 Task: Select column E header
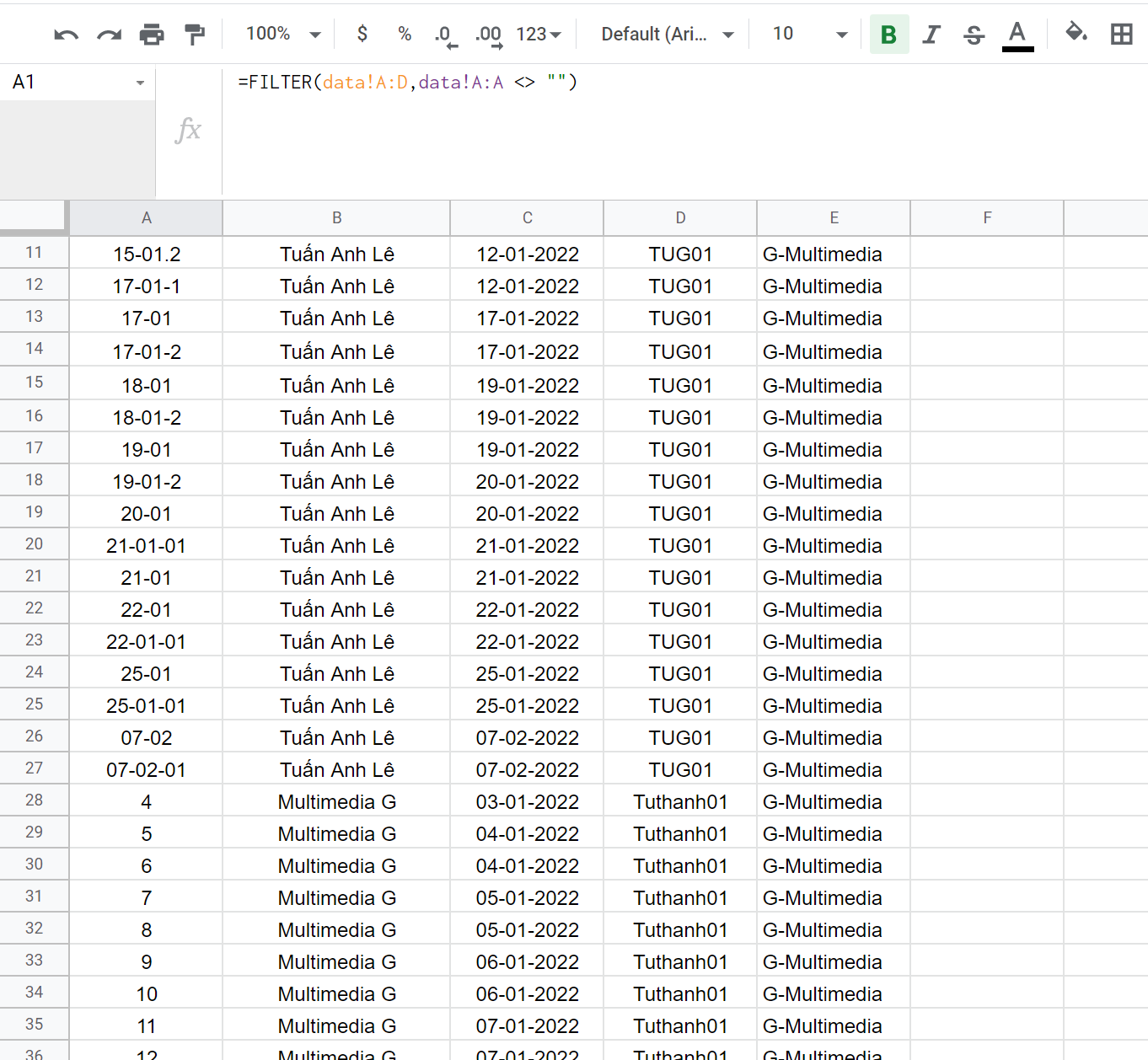[834, 218]
